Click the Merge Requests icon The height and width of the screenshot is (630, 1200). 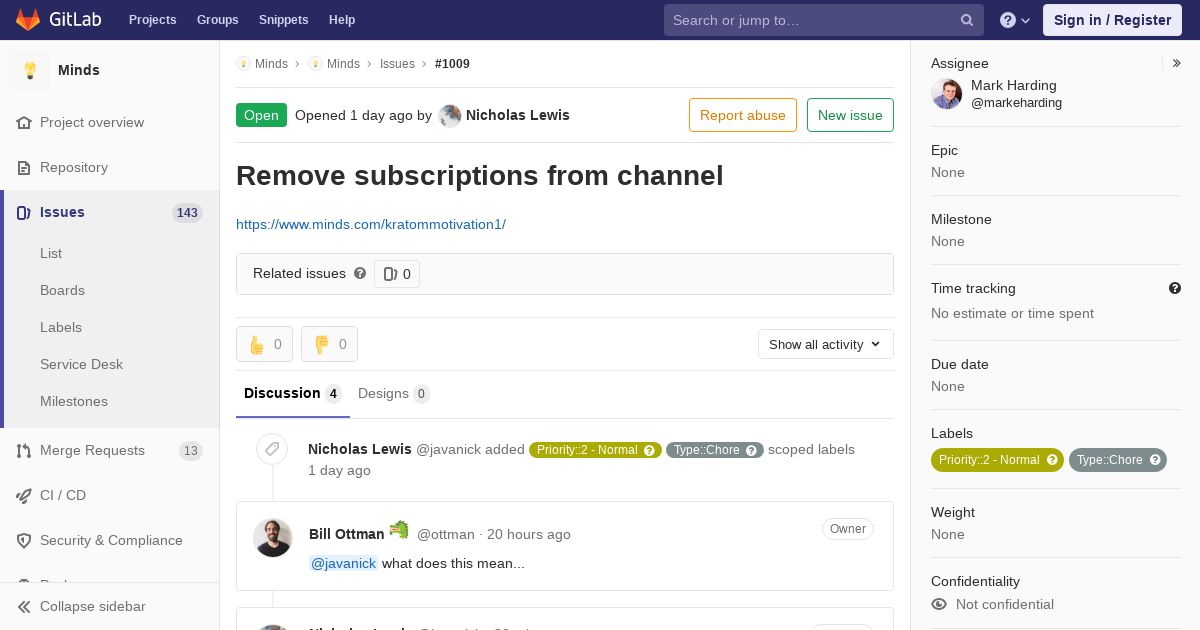24,450
